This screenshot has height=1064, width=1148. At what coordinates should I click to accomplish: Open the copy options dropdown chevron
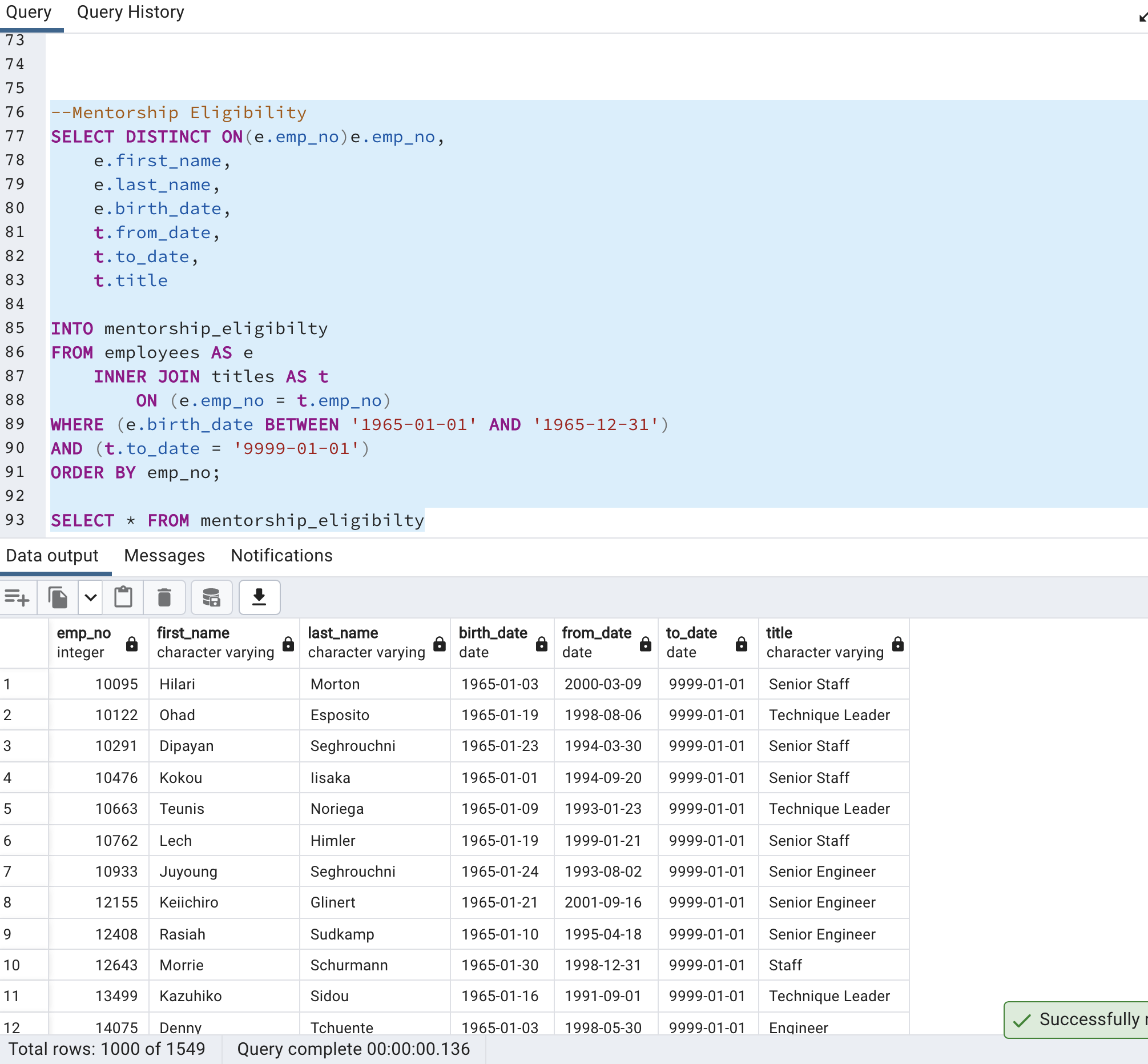coord(90,597)
